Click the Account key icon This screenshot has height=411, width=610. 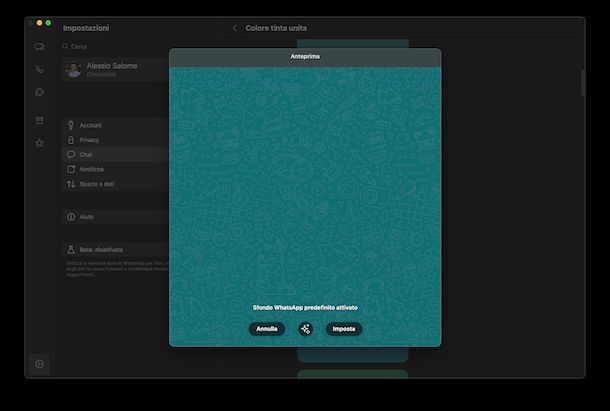coord(71,125)
